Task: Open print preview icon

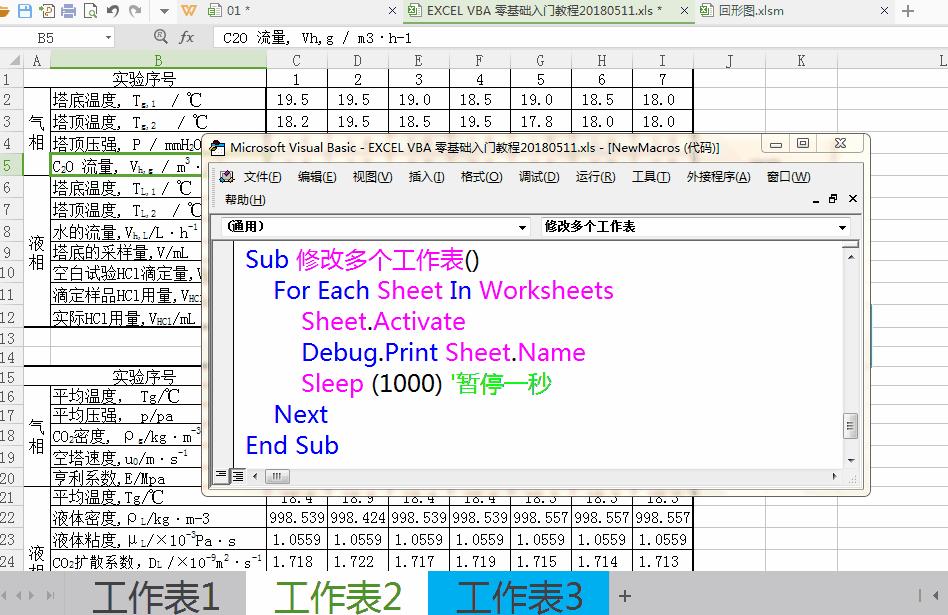Action: (90, 11)
